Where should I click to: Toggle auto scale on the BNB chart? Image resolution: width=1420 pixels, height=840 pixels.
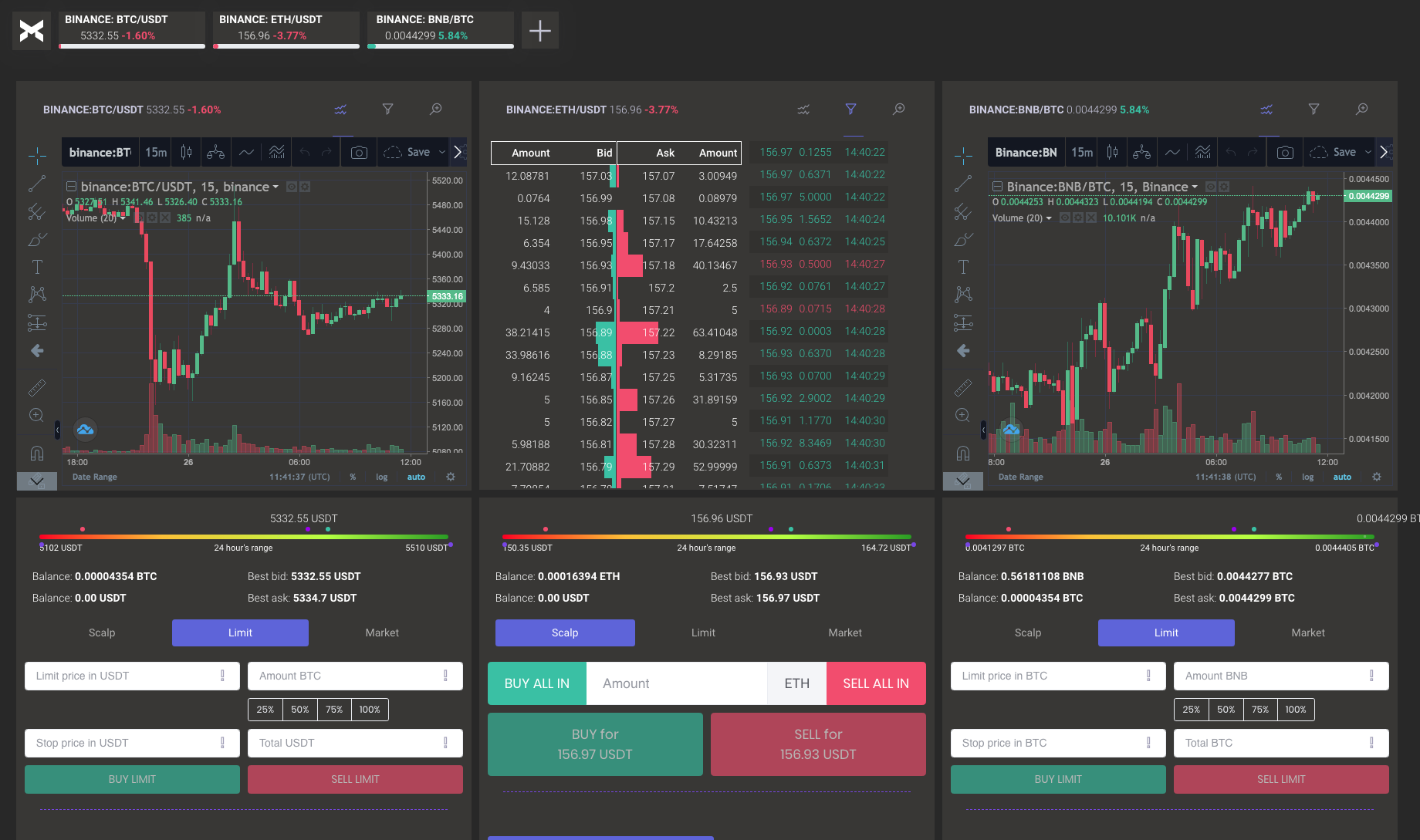(x=1342, y=477)
